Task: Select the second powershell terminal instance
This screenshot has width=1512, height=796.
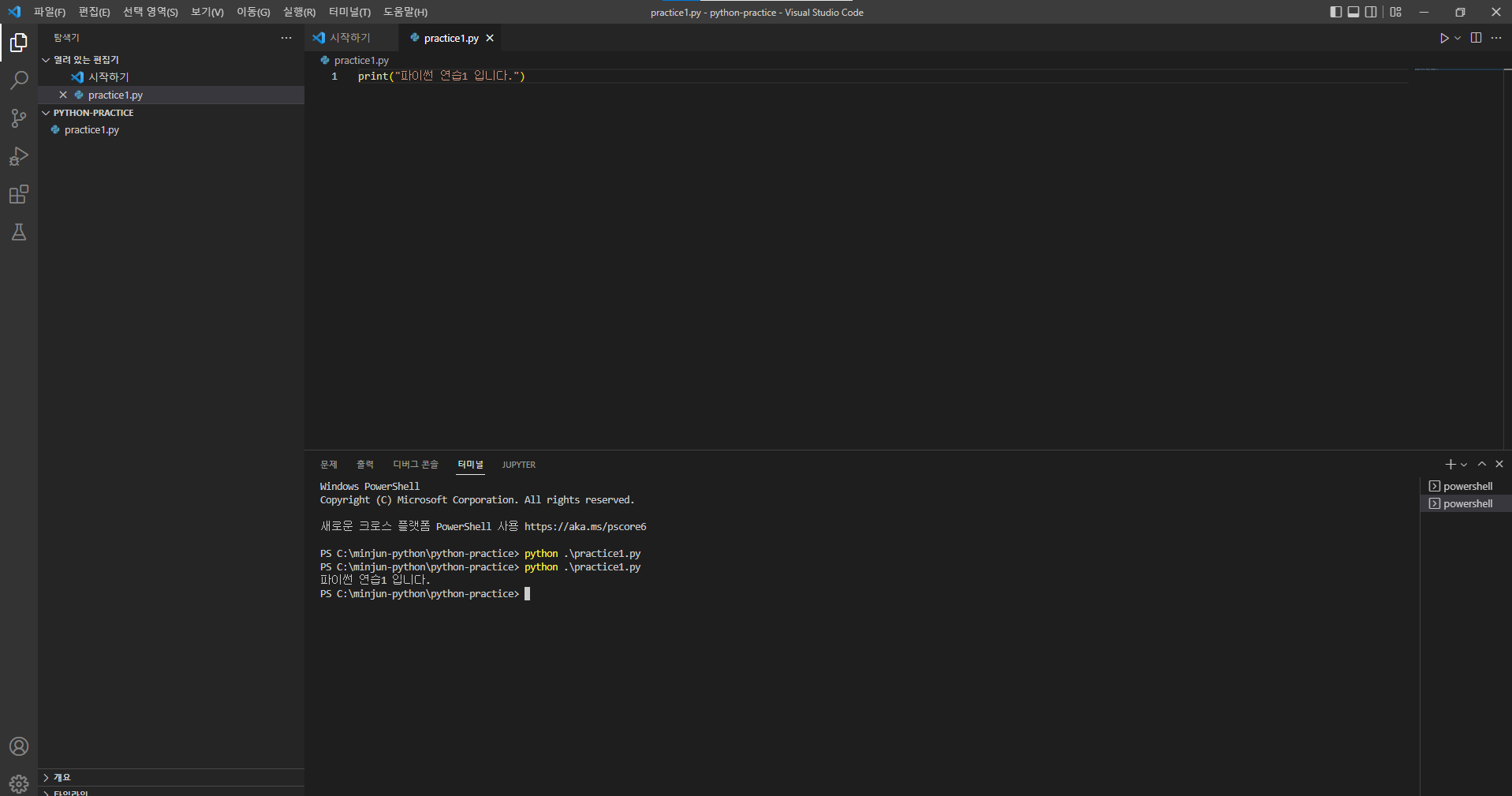Action: pyautogui.click(x=1466, y=503)
